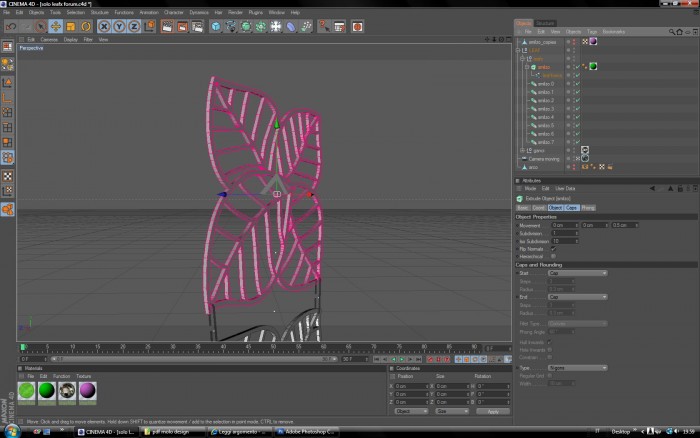
Task: Open the End cap type dropdown
Action: click(577, 297)
